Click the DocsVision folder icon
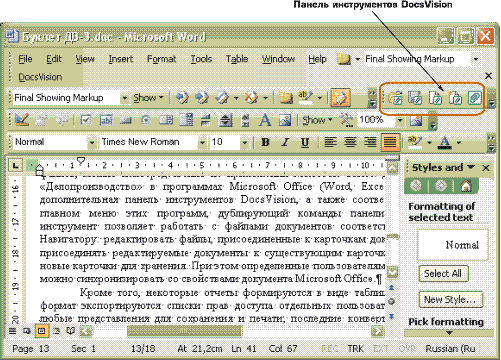This screenshot has height=360, width=501. click(396, 98)
